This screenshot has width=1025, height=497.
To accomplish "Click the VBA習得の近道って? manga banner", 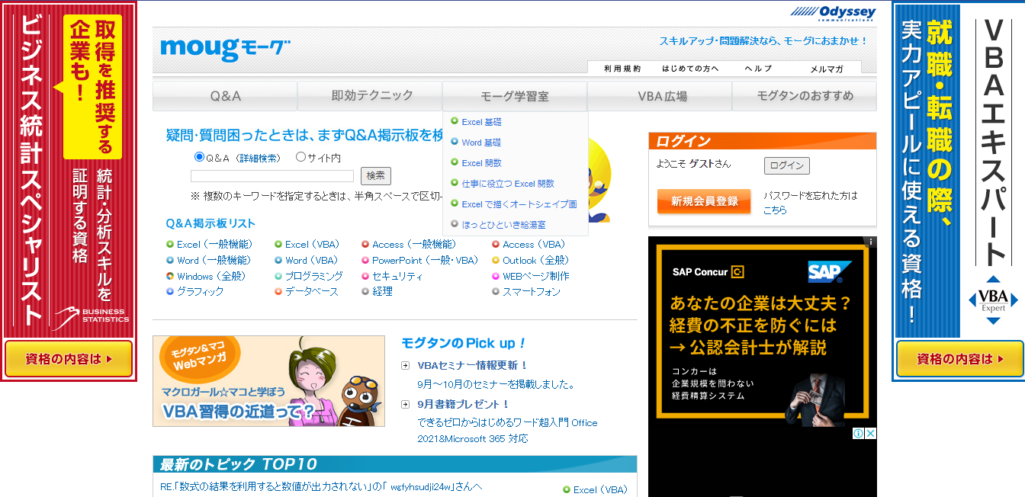I will point(269,381).
